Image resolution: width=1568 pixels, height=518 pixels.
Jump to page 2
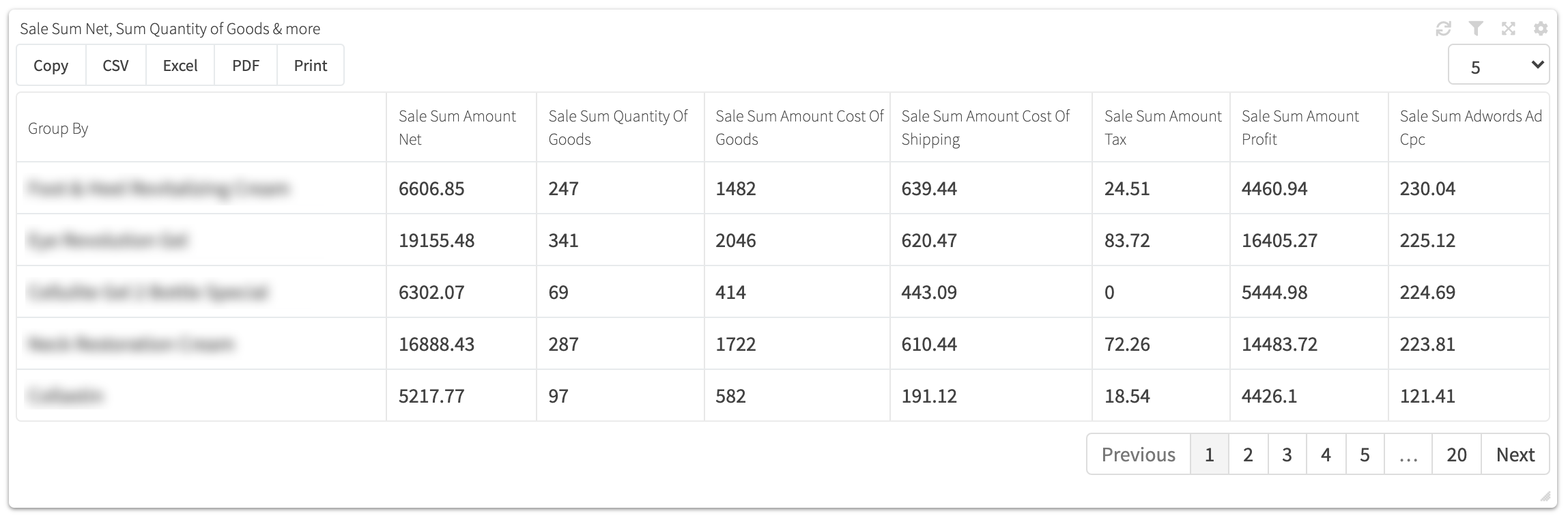tap(1249, 455)
